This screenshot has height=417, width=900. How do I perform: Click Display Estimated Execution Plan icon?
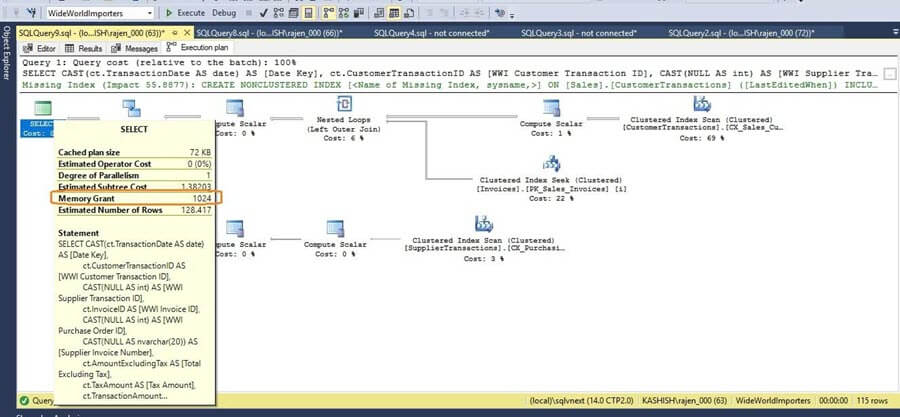(278, 13)
